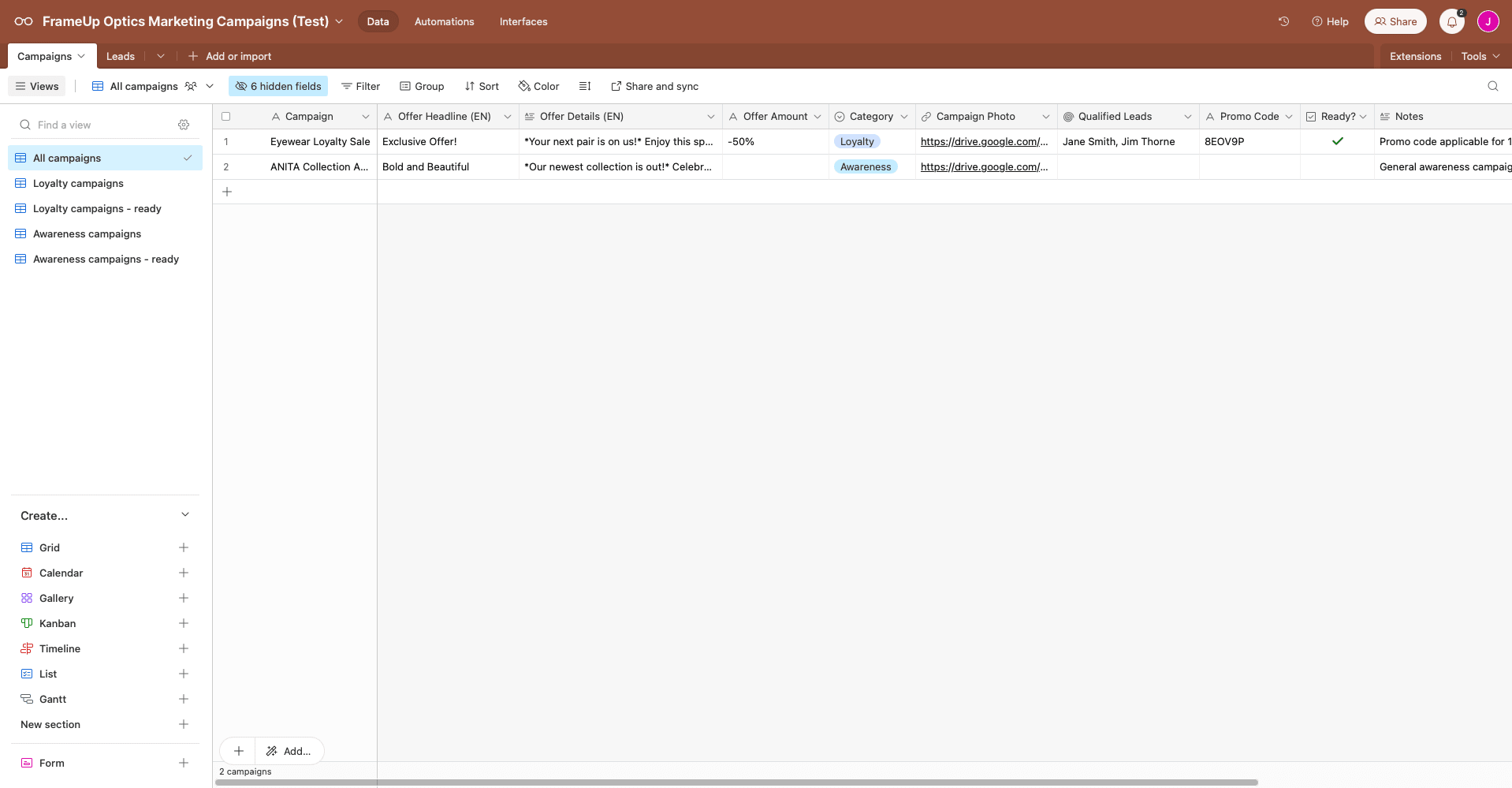Open the Google Drive link in row 1
Viewport: 1512px width, 788px height.
984,141
